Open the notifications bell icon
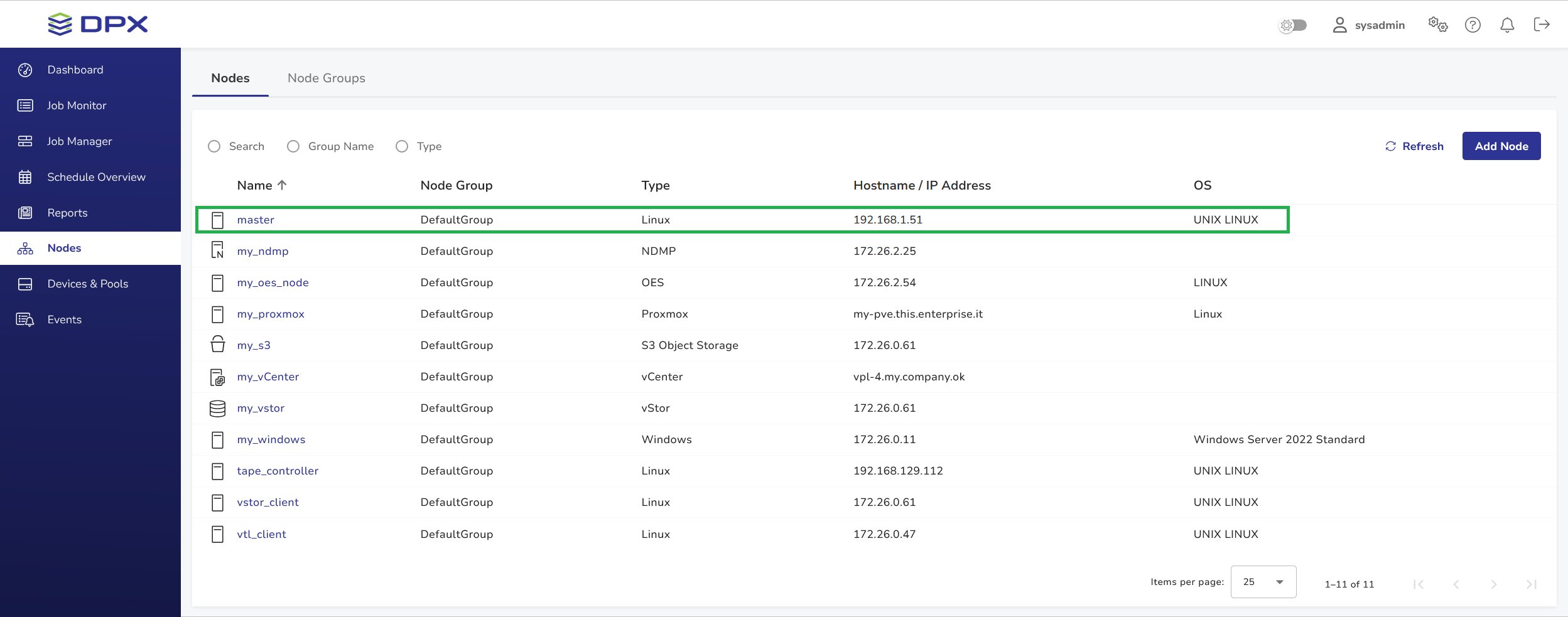1568x617 pixels. tap(1507, 24)
